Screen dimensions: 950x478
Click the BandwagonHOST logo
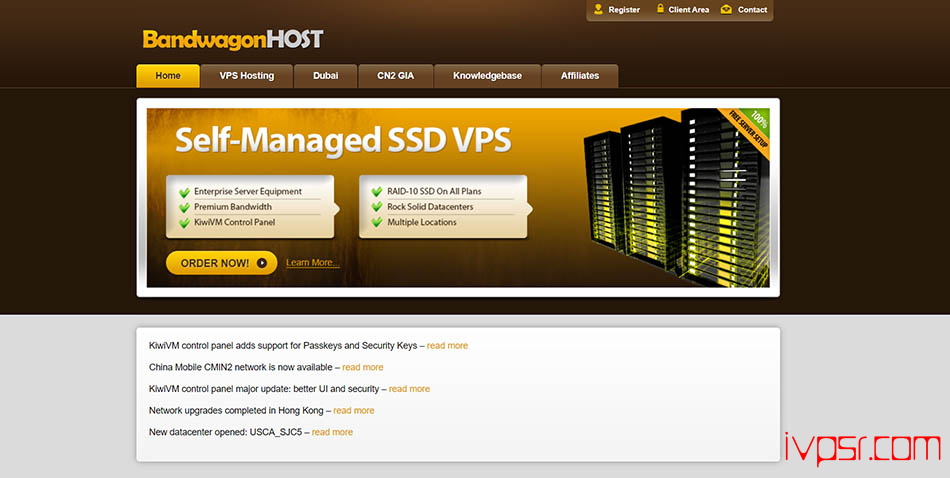point(233,40)
